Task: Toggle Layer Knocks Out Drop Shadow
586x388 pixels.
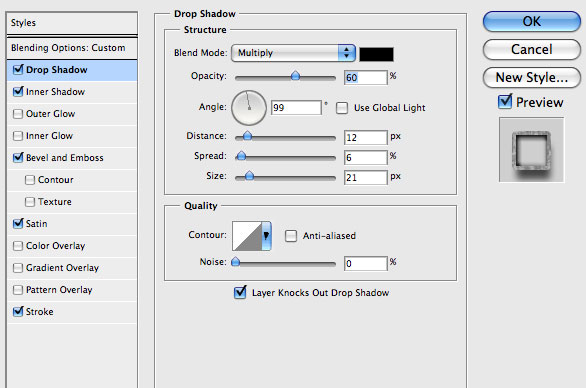Action: (240, 292)
